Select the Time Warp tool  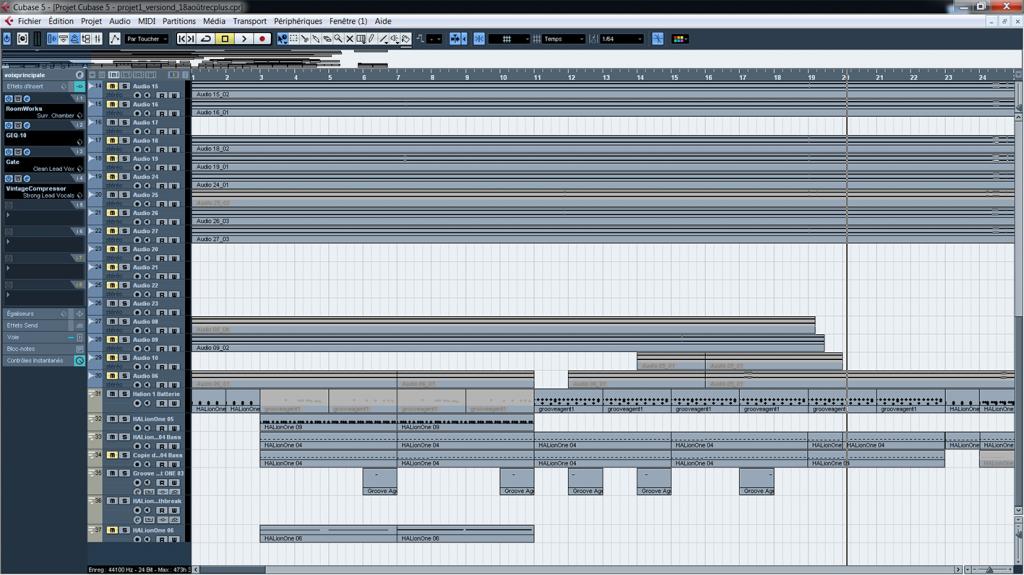[x=360, y=39]
